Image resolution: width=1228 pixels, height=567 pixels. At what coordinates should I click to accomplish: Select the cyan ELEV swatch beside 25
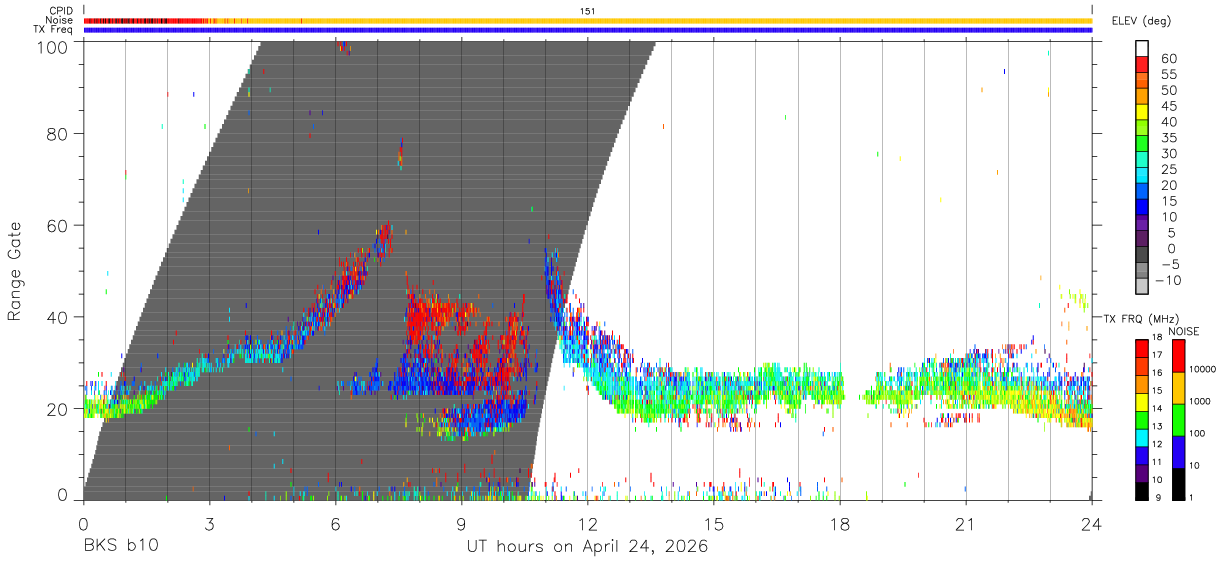(1142, 176)
